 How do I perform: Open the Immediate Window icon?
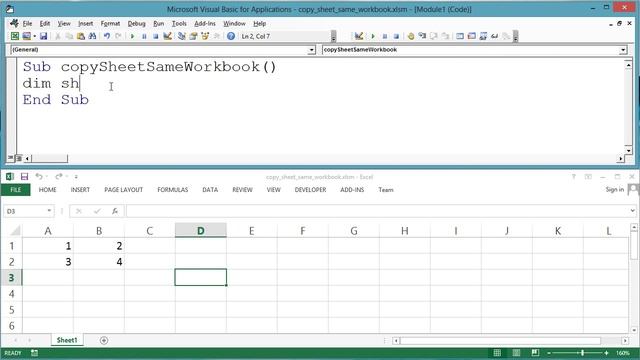tap(471, 36)
